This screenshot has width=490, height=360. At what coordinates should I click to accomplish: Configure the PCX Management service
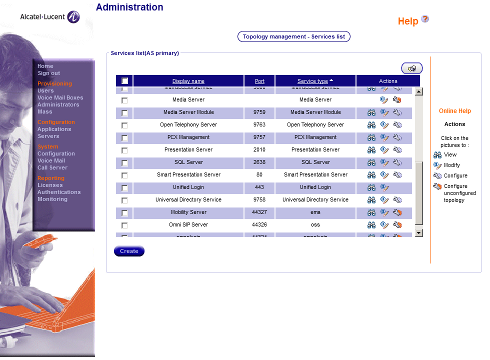pos(397,137)
